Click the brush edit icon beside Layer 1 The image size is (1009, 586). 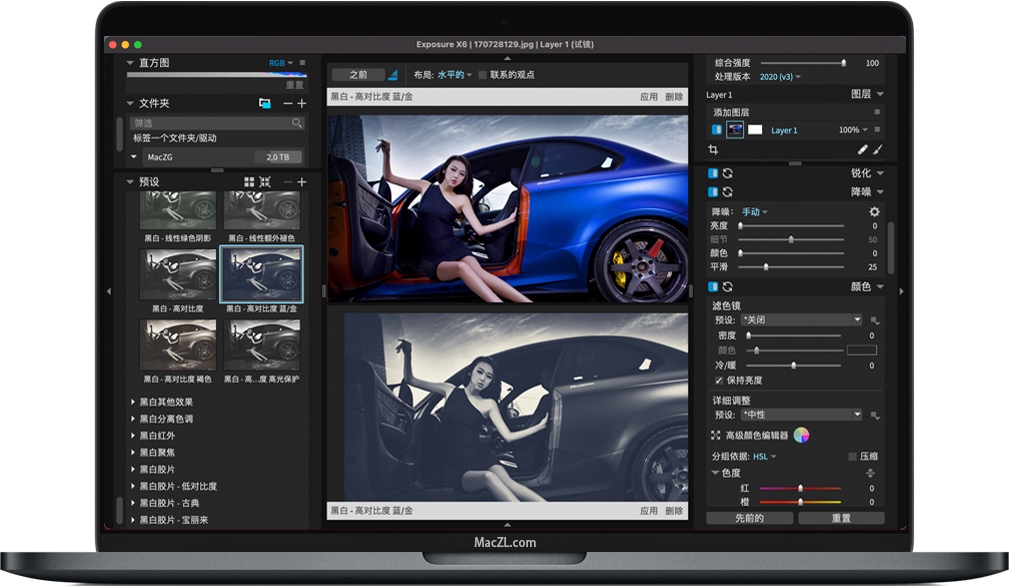click(x=877, y=150)
